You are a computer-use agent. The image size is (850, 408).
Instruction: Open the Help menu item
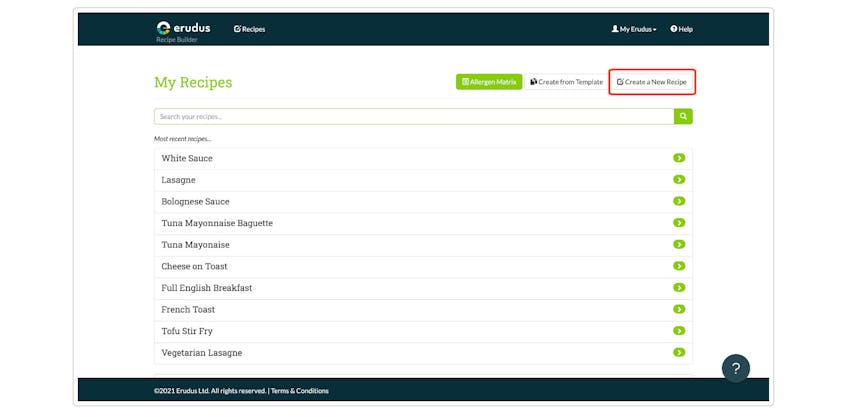pos(681,29)
